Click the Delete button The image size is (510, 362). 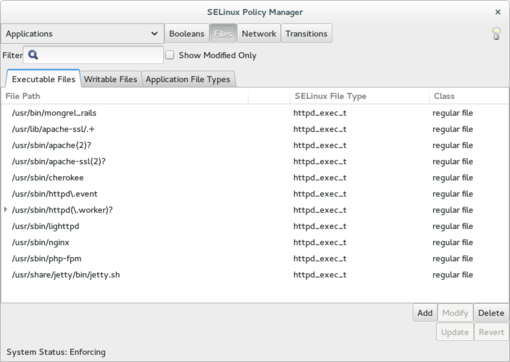[x=491, y=313]
